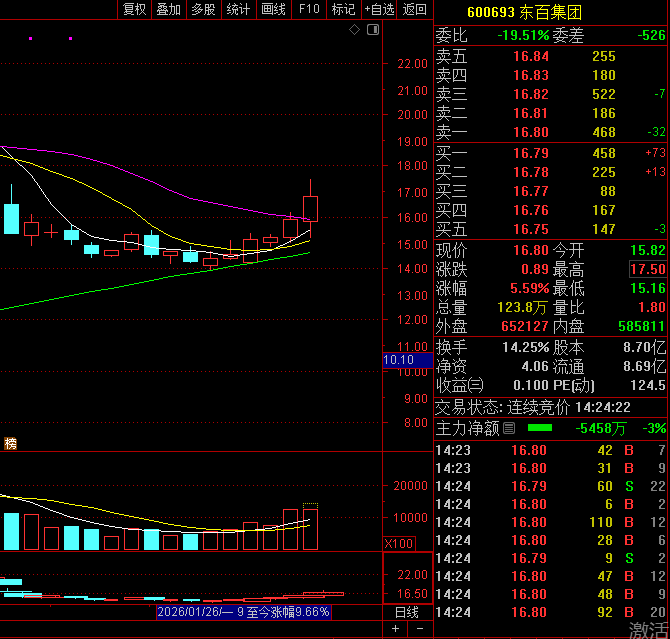The image size is (670, 639).
Task: Open F10 company information
Action: (x=309, y=9)
